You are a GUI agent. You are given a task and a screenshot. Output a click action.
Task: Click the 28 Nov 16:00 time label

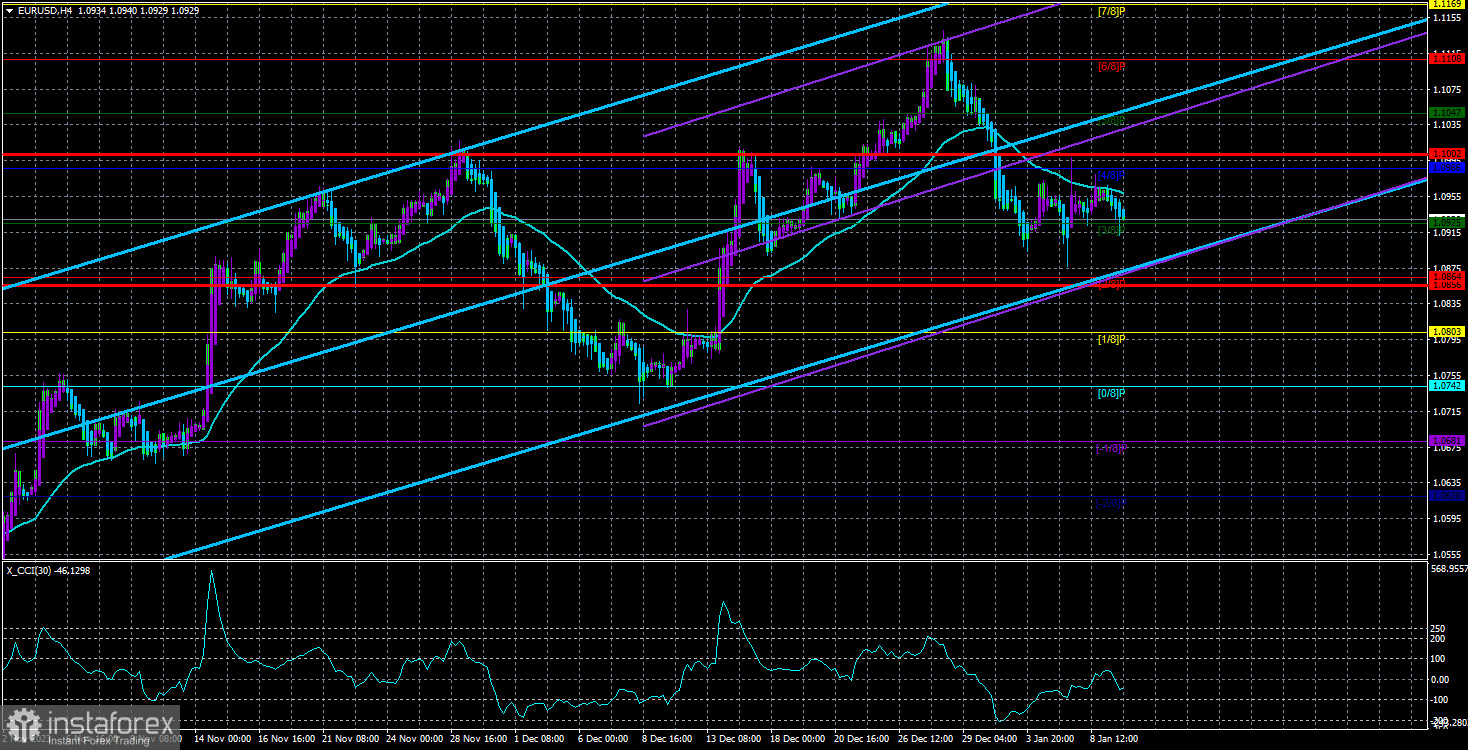(479, 738)
